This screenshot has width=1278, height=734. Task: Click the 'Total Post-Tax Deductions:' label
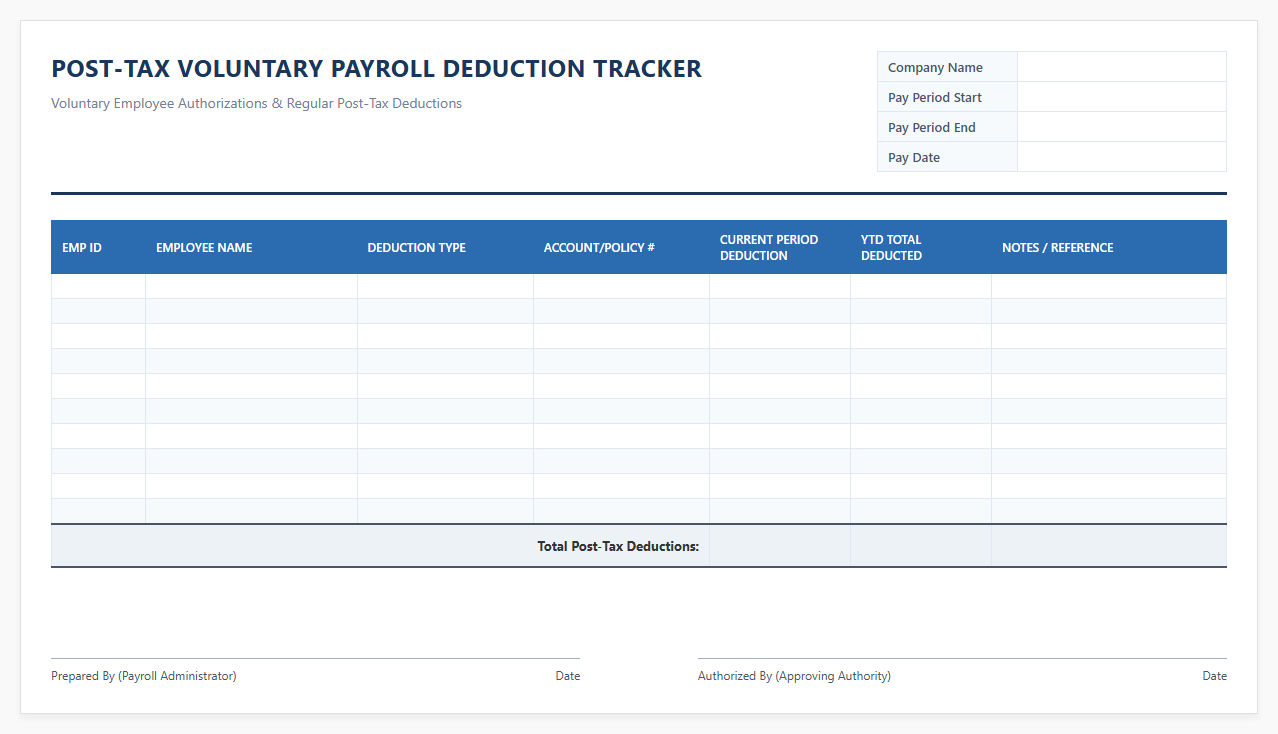point(618,546)
